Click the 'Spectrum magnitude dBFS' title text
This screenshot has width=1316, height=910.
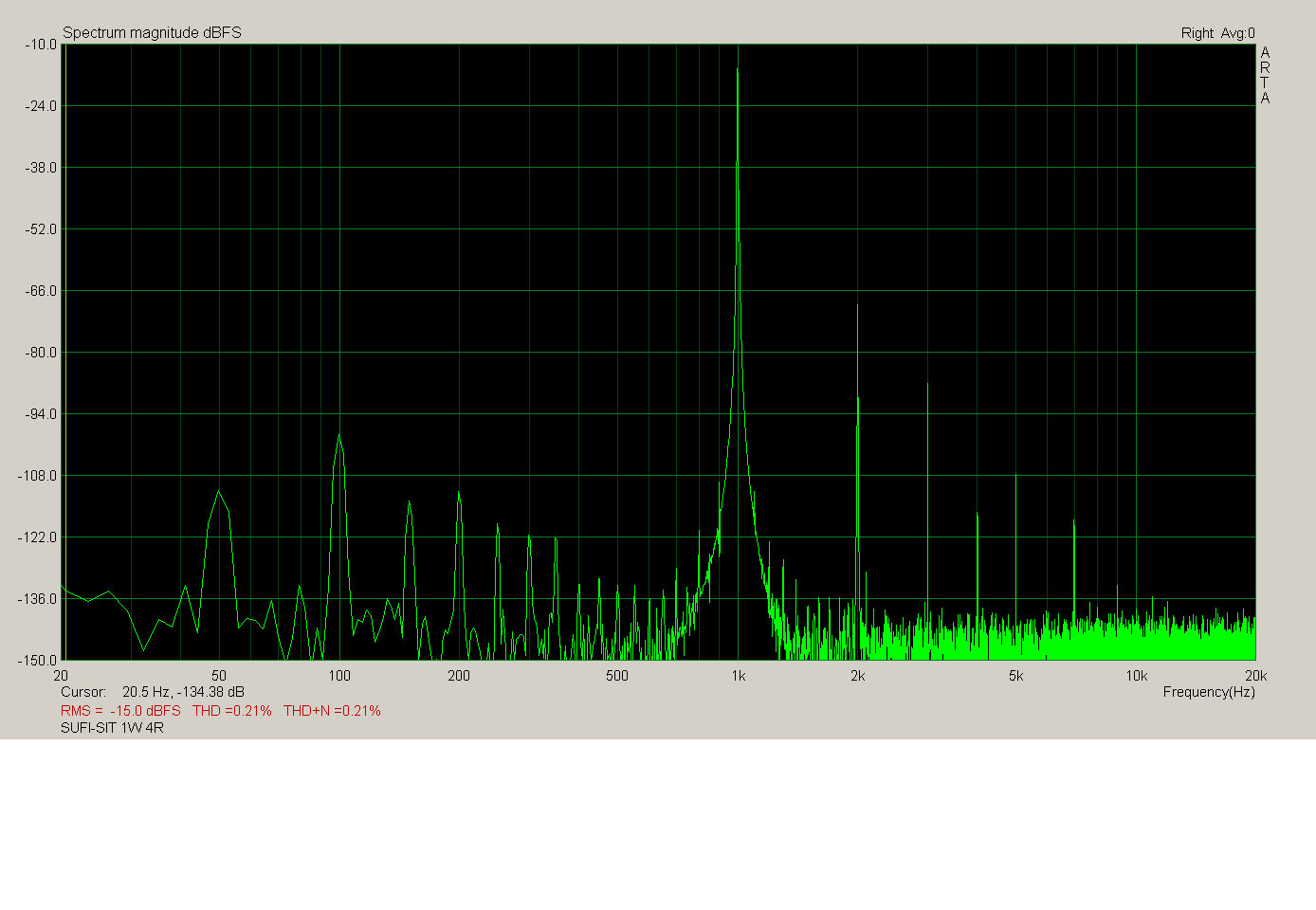coord(152,32)
